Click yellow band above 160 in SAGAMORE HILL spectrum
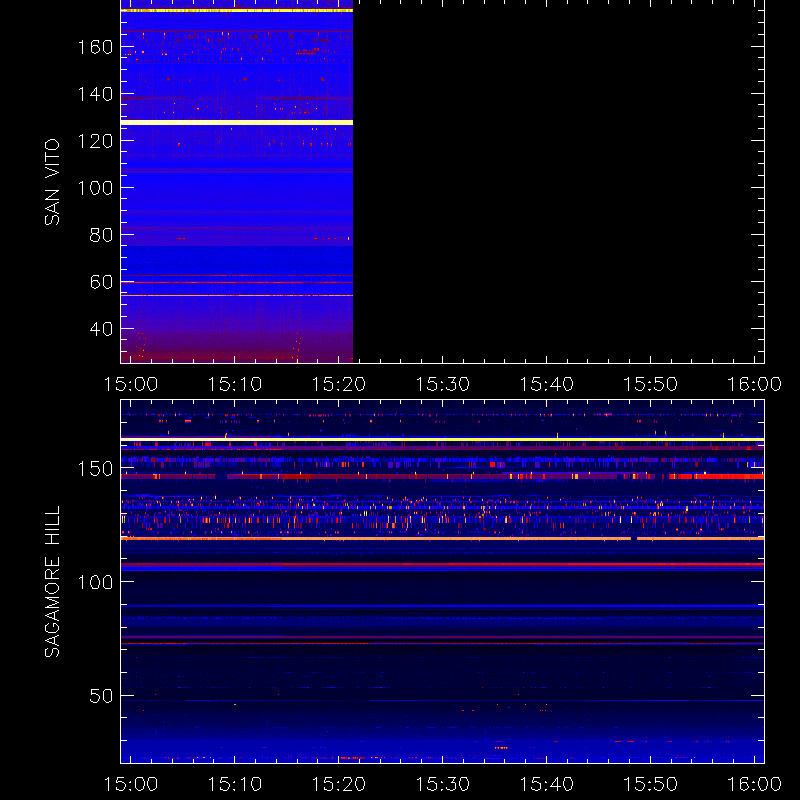The image size is (800, 800). click(x=442, y=439)
